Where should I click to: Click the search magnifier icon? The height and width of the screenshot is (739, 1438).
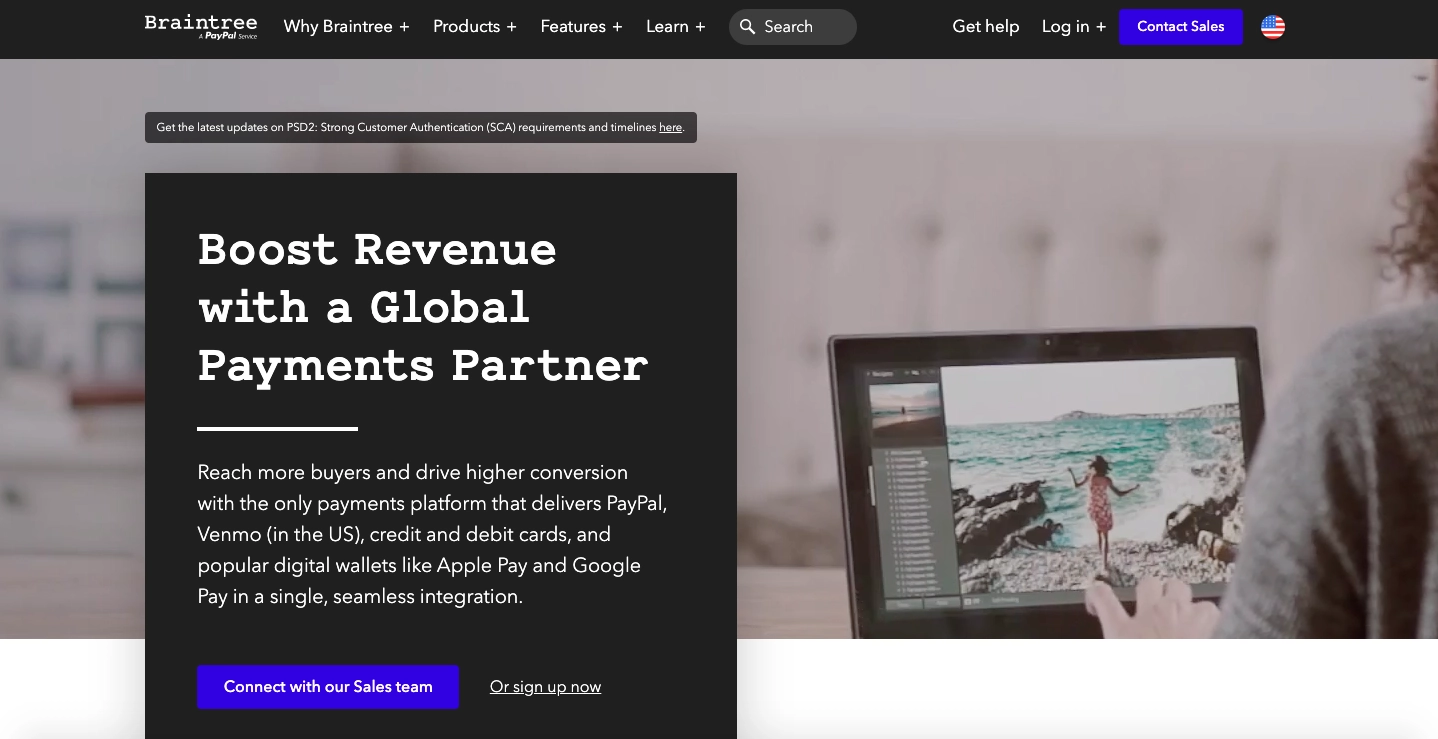tap(747, 27)
